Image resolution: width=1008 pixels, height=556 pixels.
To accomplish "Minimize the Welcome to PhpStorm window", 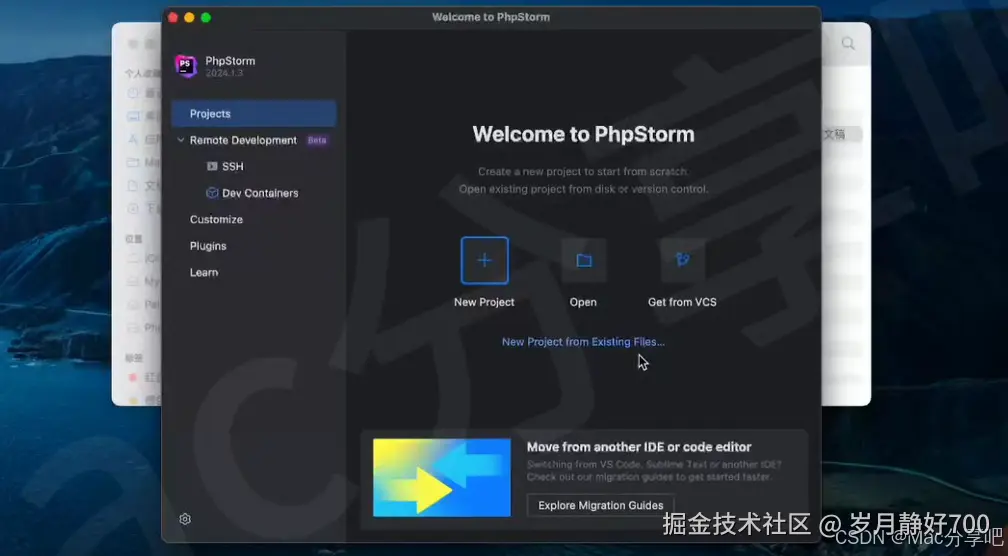I will pyautogui.click(x=189, y=17).
